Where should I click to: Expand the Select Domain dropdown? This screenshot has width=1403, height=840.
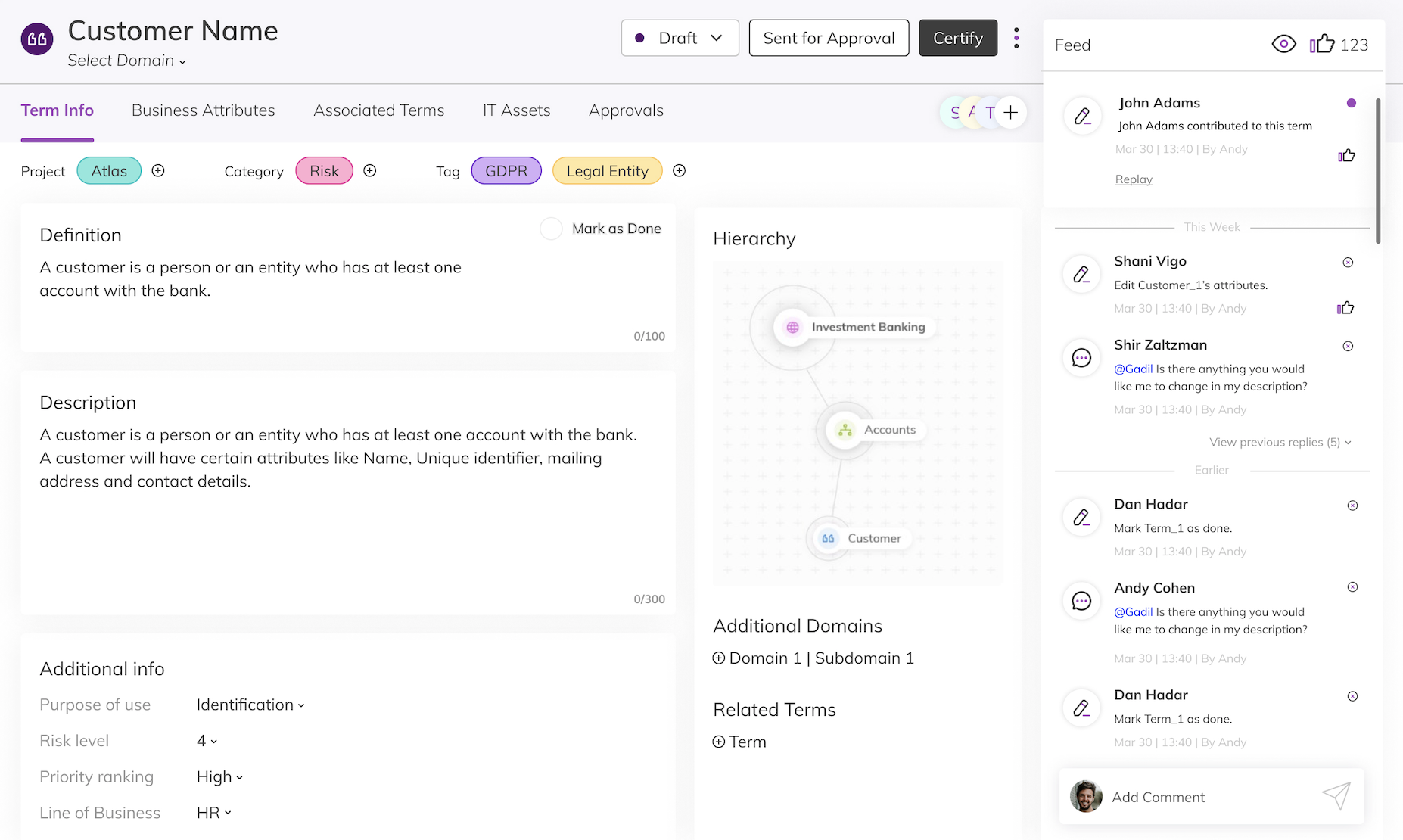pyautogui.click(x=126, y=61)
